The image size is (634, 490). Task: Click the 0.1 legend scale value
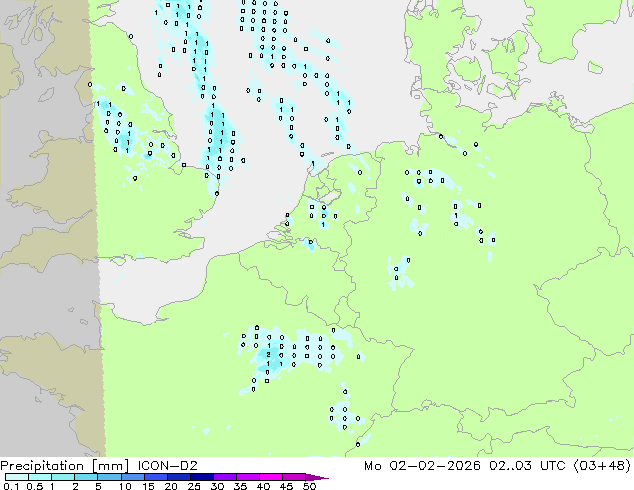(x=11, y=486)
